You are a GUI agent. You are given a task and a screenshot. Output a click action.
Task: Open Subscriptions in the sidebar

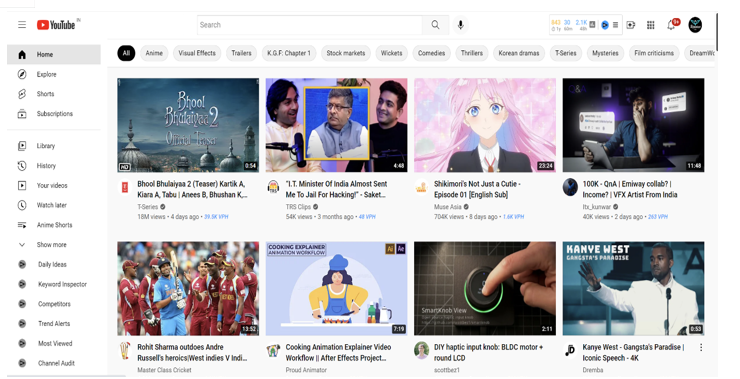pyautogui.click(x=54, y=114)
